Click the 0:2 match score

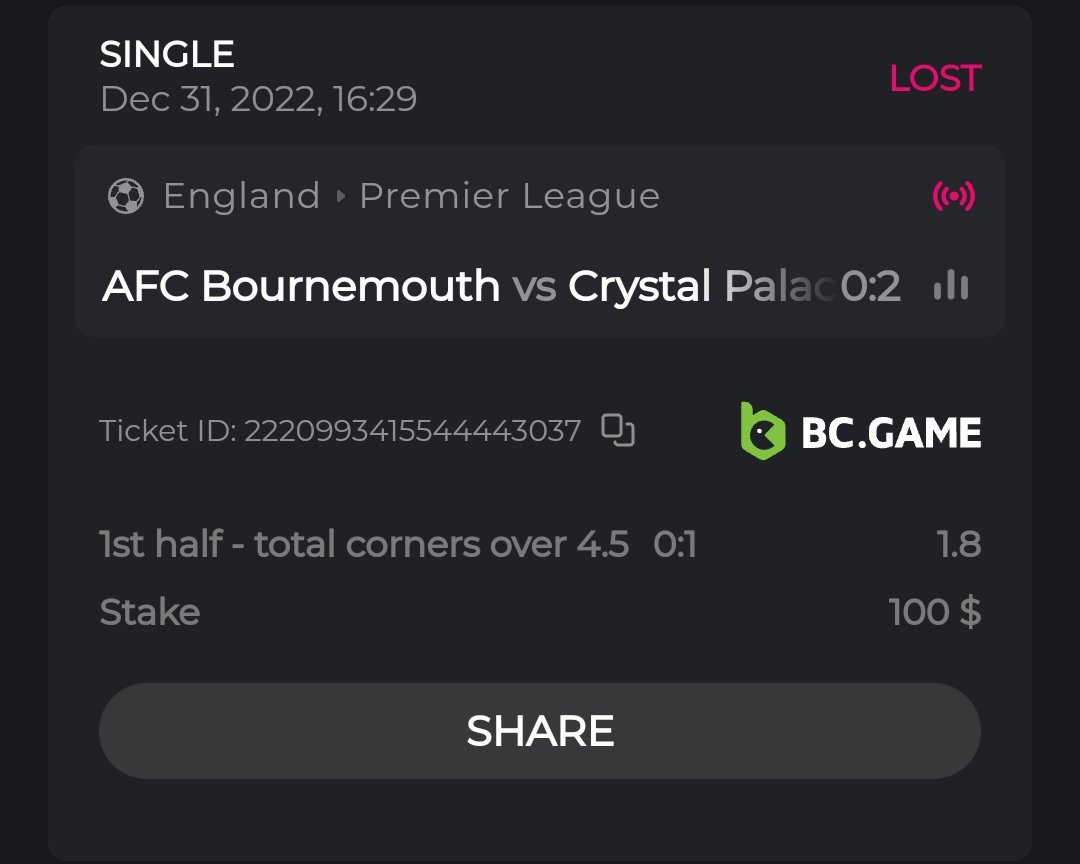click(871, 287)
